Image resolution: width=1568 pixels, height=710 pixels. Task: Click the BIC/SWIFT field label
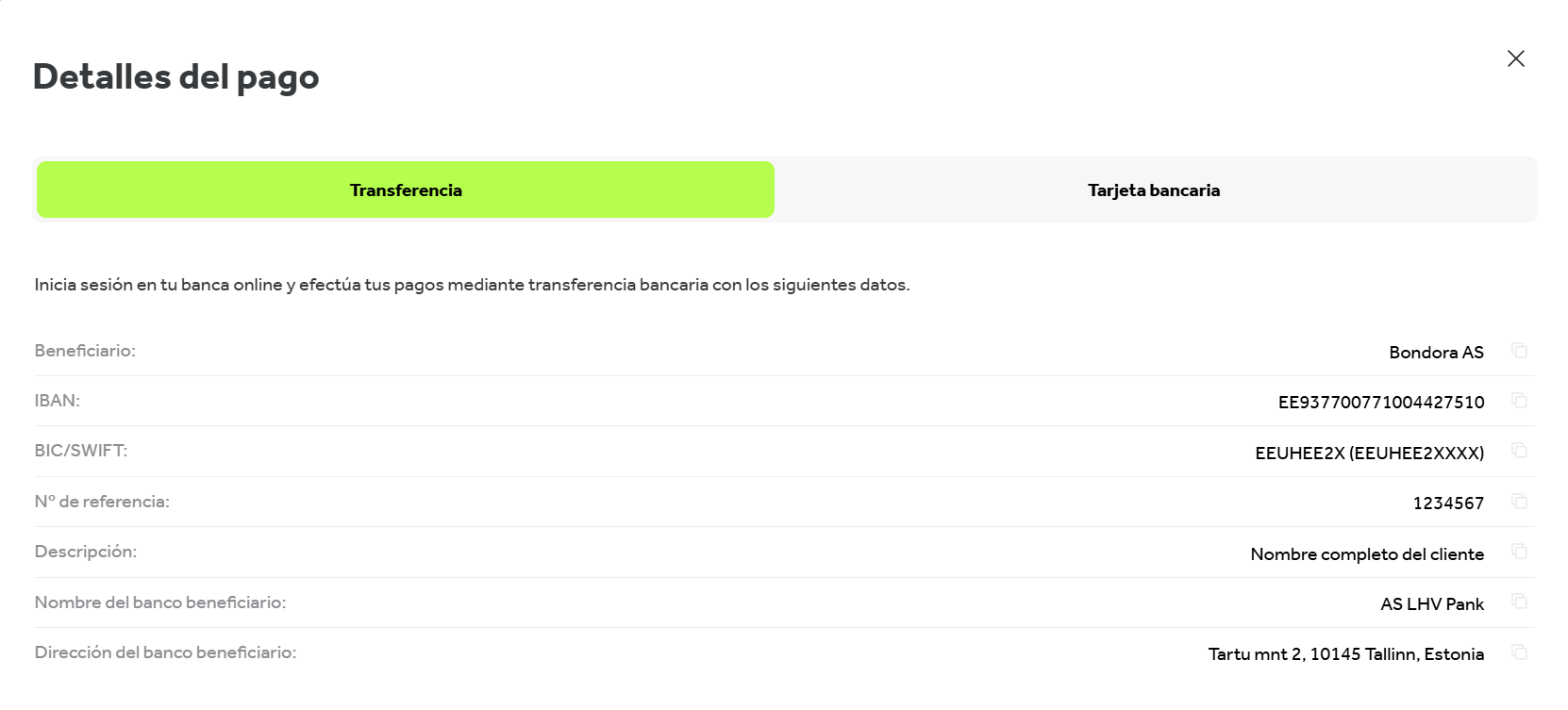(81, 451)
